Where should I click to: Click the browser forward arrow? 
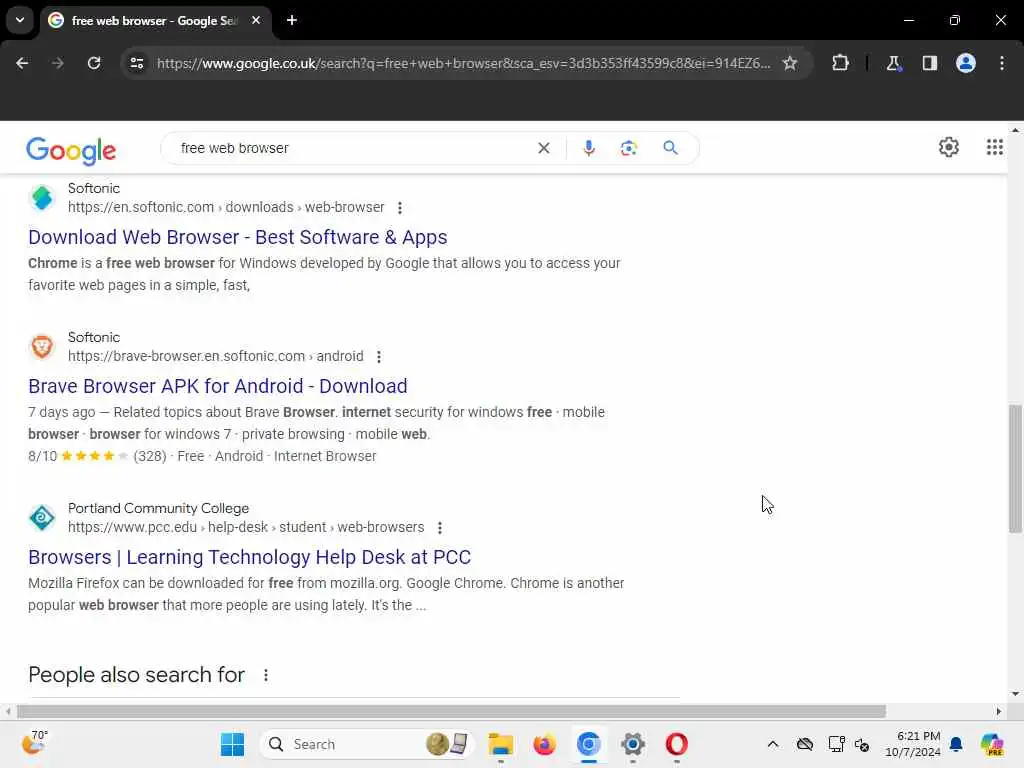[x=57, y=63]
